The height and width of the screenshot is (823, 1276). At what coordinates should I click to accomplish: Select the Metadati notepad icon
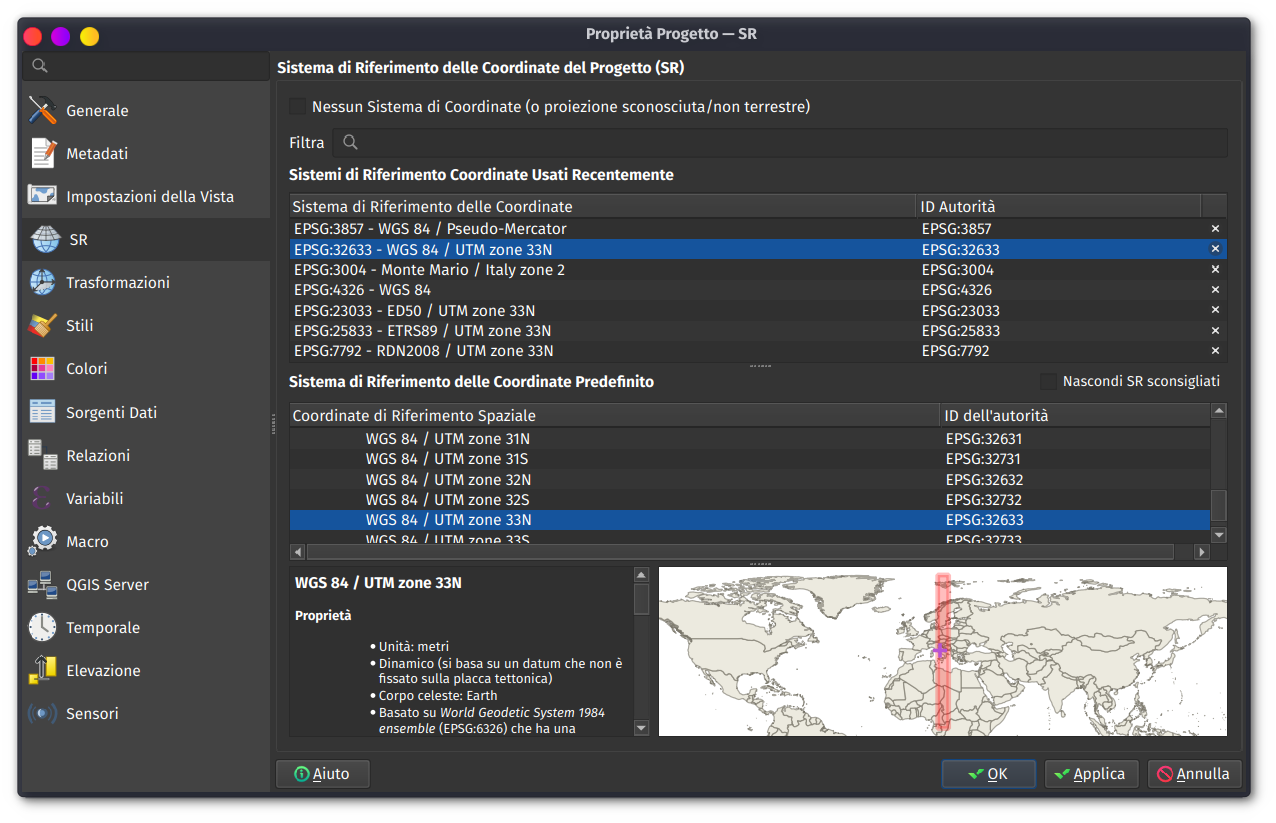43,153
